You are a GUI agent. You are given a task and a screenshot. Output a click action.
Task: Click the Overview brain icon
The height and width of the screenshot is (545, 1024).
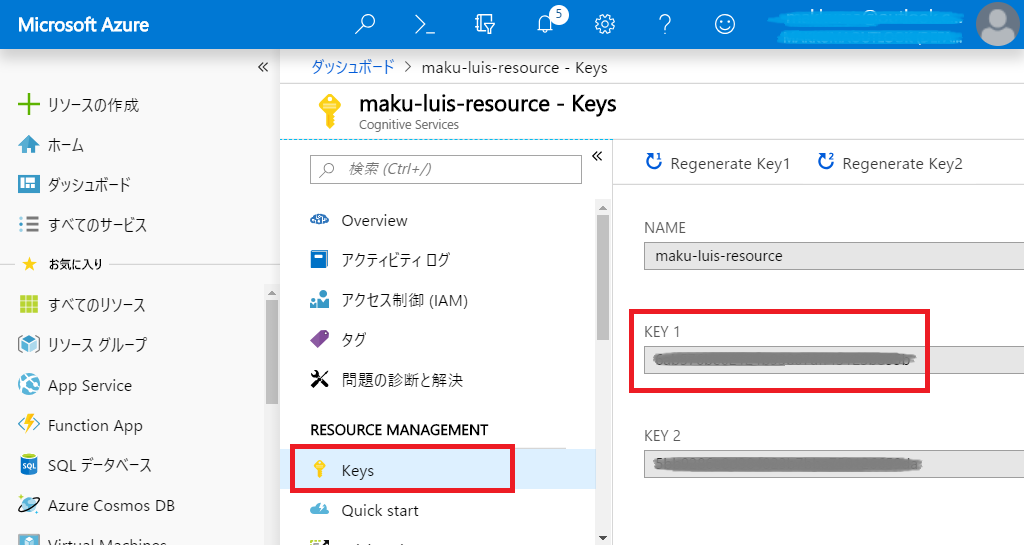[x=319, y=220]
